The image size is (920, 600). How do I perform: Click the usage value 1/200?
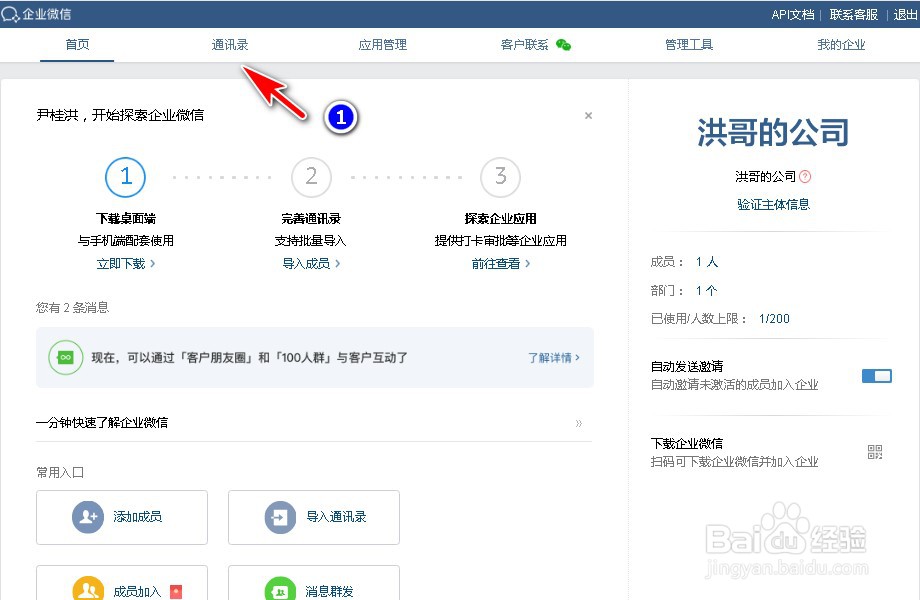(774, 318)
